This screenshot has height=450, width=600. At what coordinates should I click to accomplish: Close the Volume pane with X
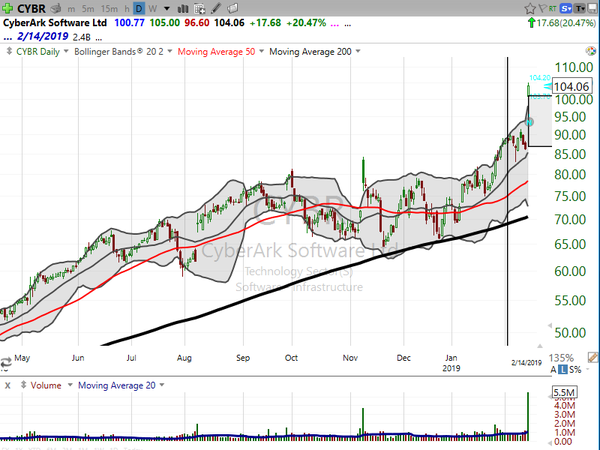[7, 385]
